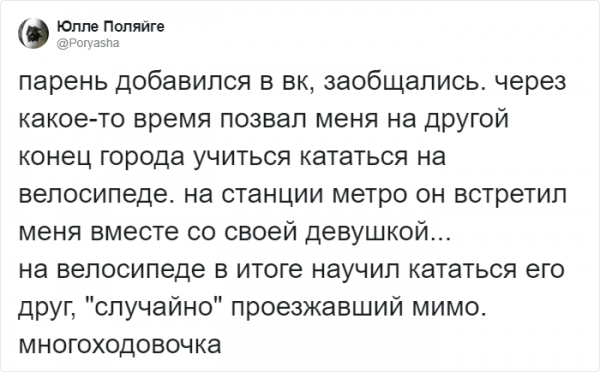Click the word "итоге" in the tweet
600x372 pixels.
270,270
